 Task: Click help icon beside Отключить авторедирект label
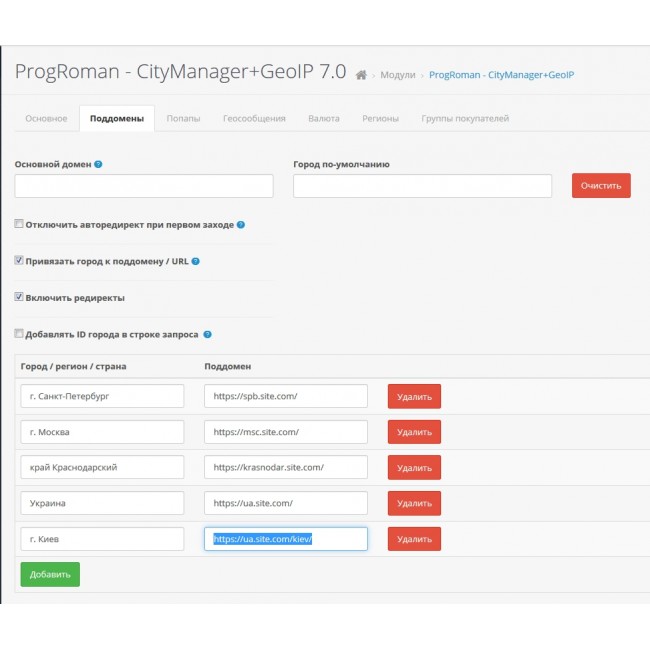tap(241, 225)
